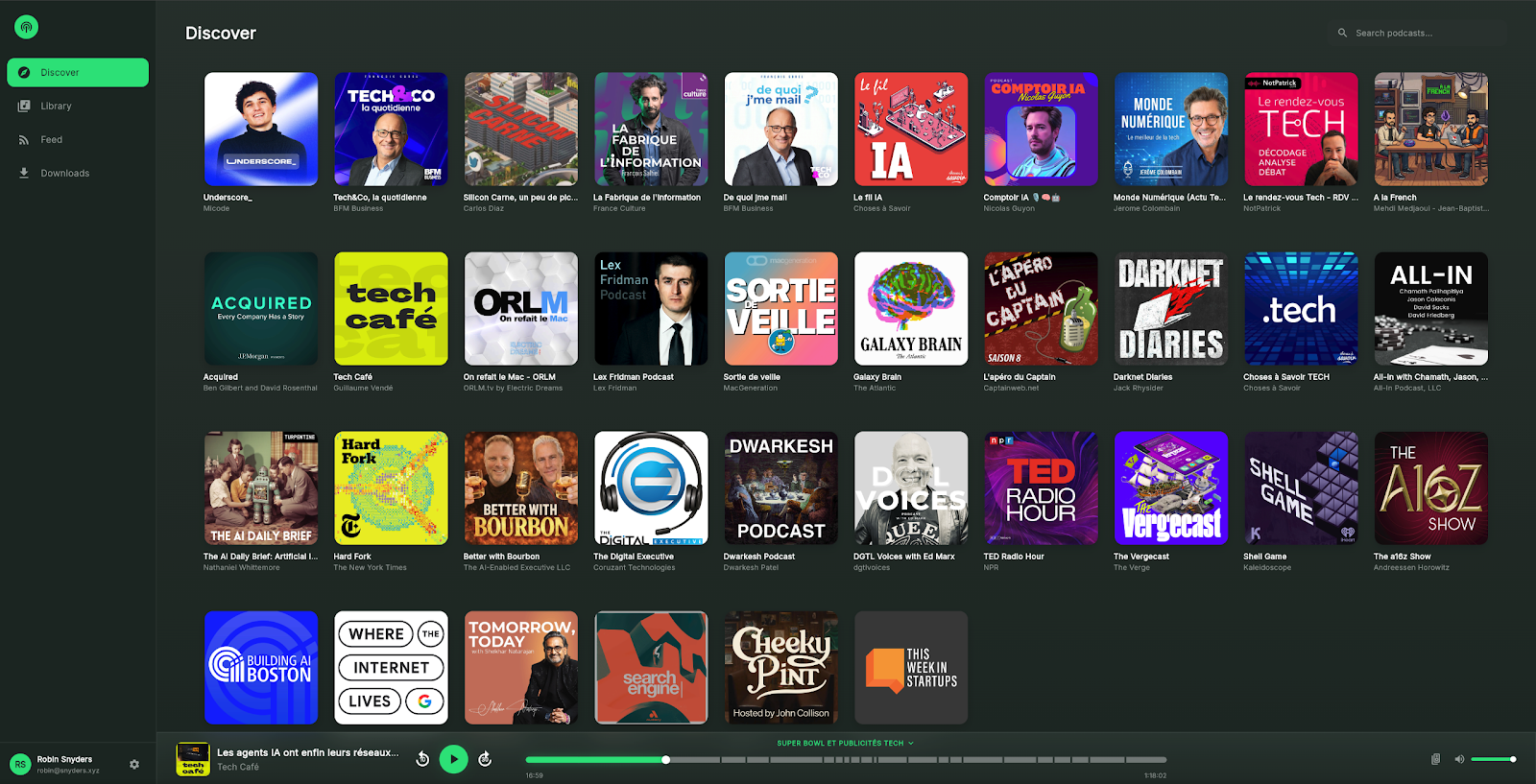Open the Library section
The height and width of the screenshot is (784, 1536).
coord(78,106)
